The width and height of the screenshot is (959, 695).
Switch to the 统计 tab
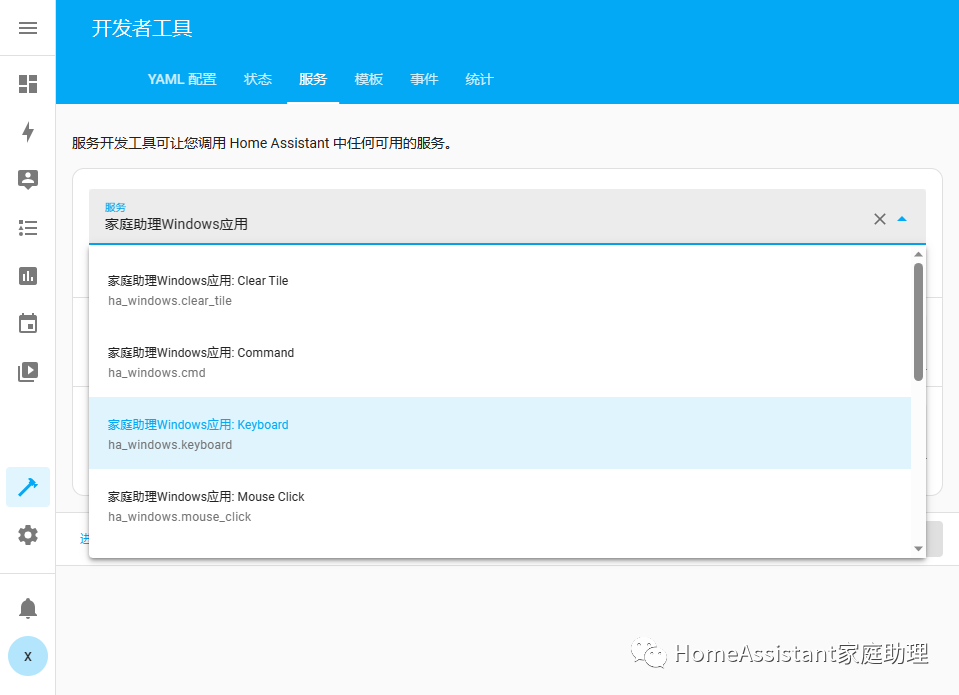pyautogui.click(x=479, y=80)
